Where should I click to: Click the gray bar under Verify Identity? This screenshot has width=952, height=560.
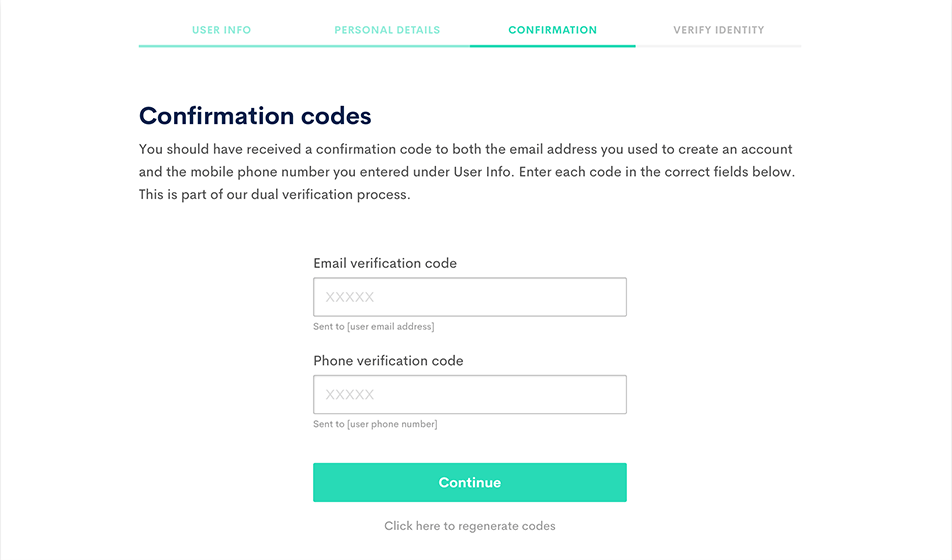(x=718, y=46)
